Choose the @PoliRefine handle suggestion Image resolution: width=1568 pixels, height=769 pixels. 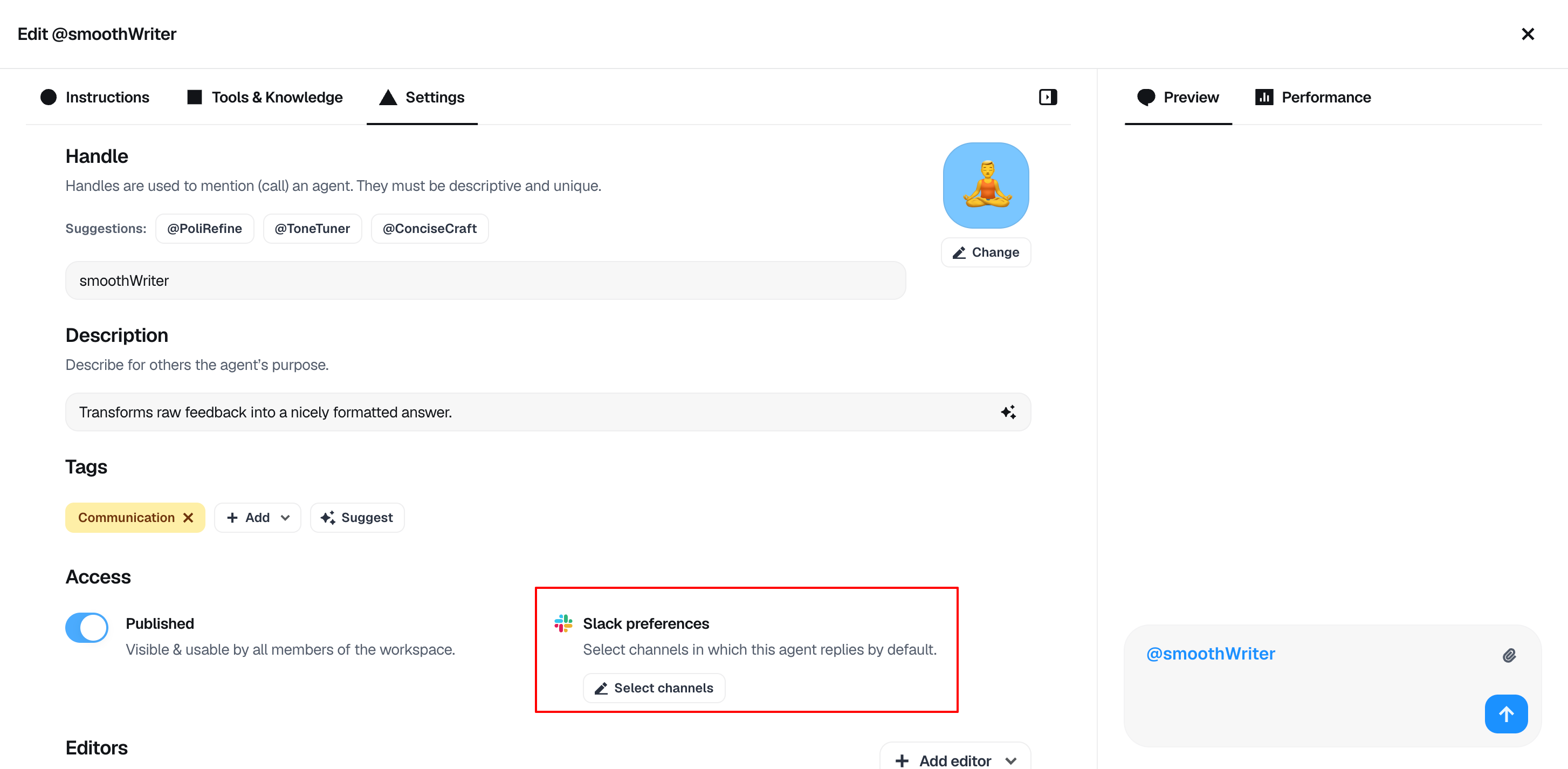(x=204, y=229)
